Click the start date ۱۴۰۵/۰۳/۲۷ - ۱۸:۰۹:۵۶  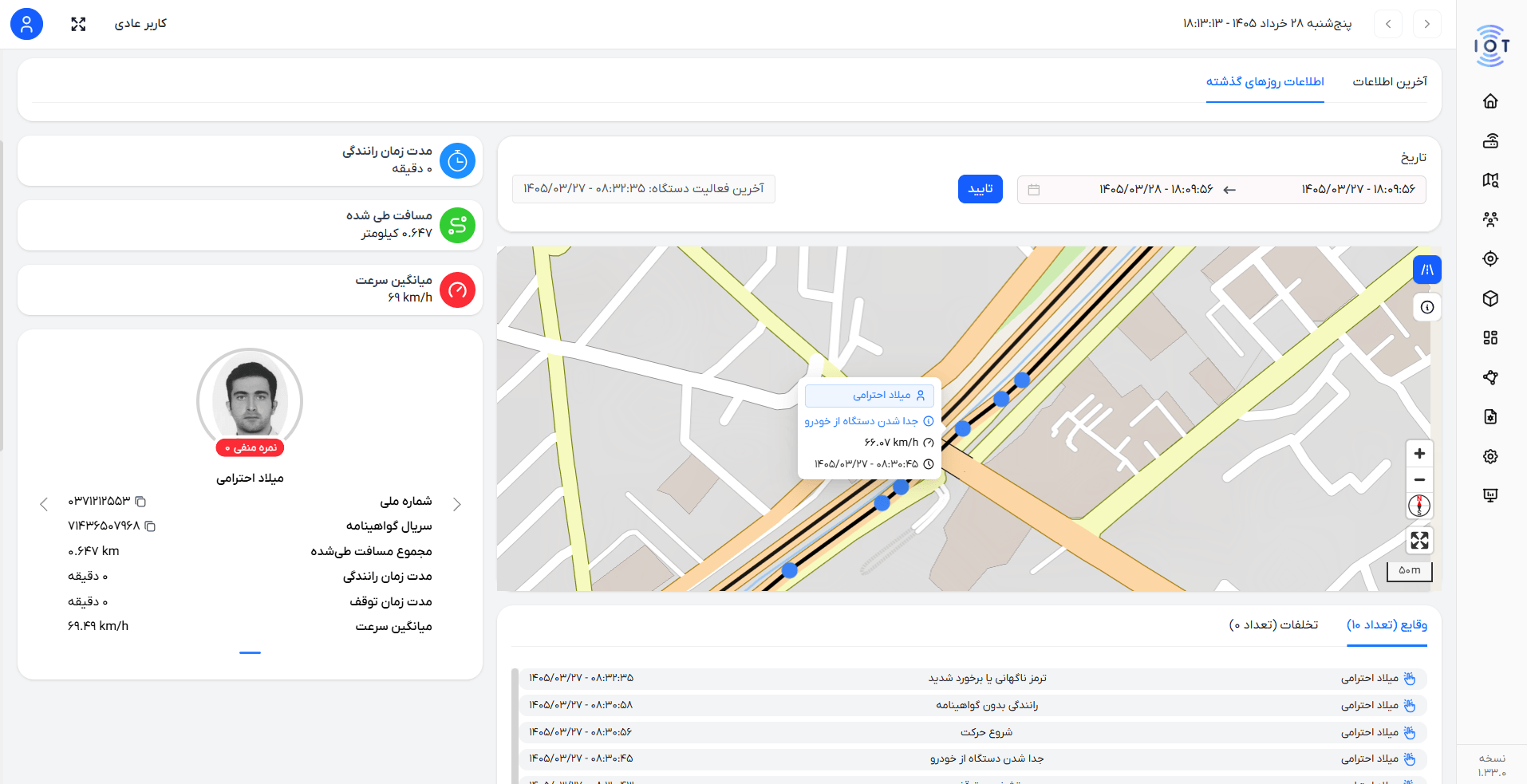click(1359, 189)
